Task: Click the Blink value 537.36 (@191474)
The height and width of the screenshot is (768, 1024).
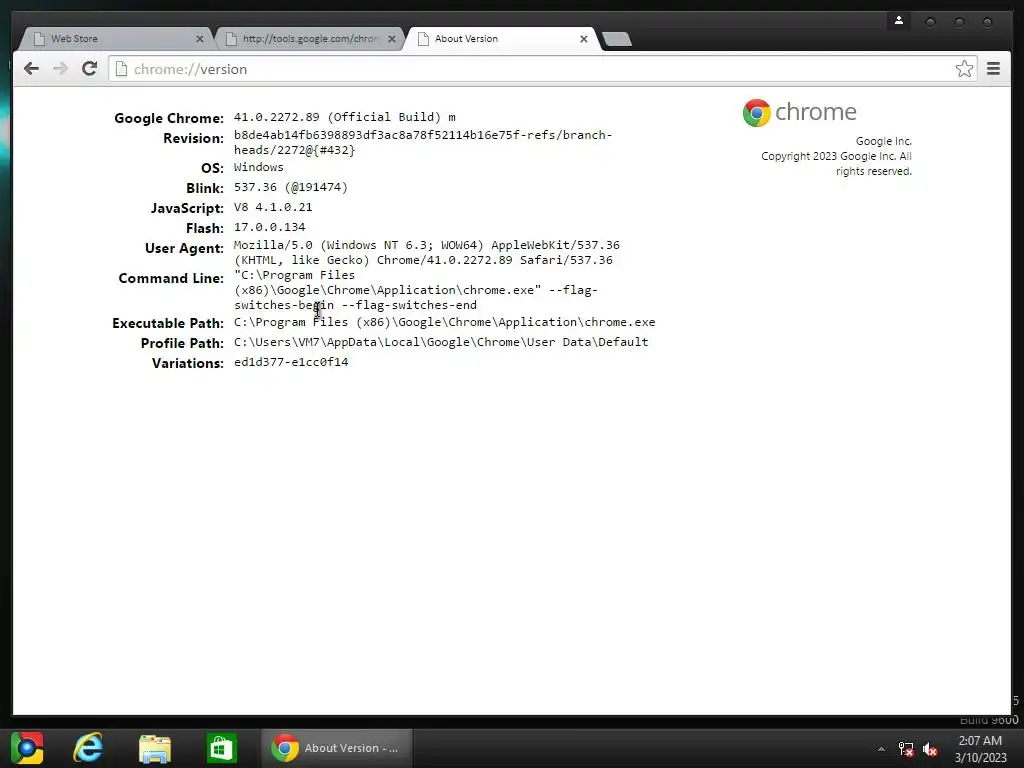Action: [291, 187]
